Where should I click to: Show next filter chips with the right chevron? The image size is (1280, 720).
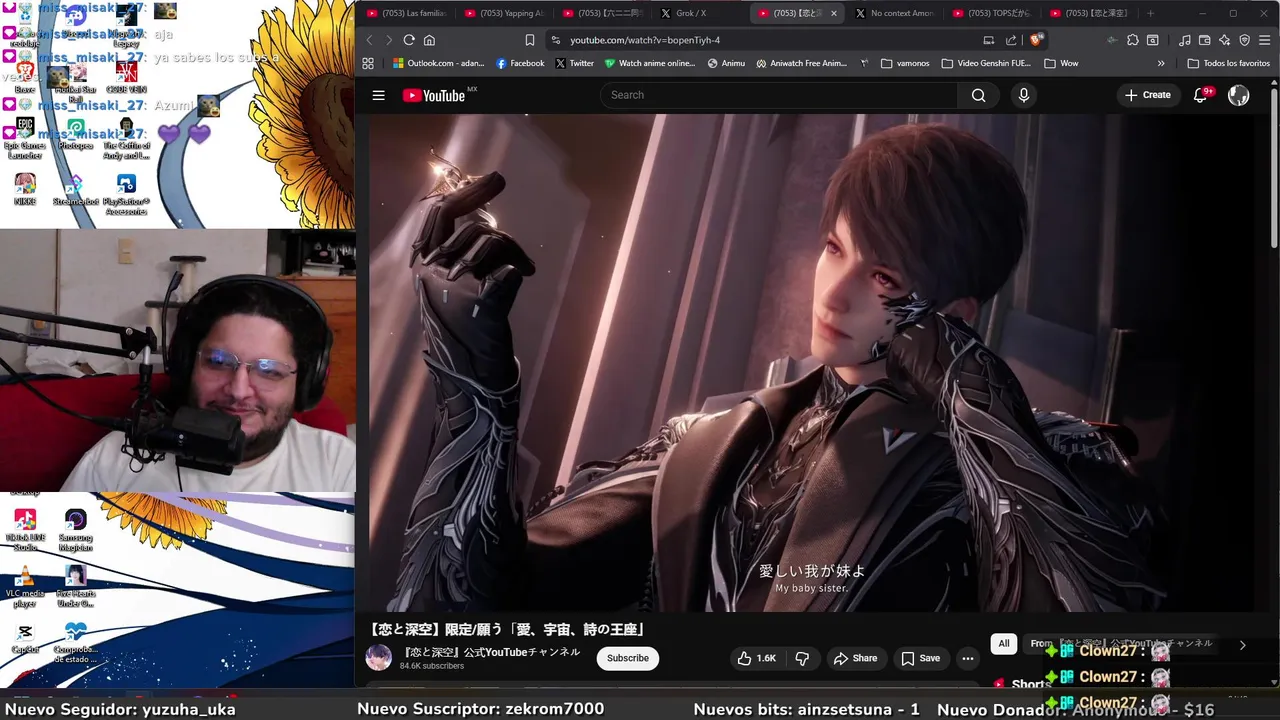tap(1242, 645)
